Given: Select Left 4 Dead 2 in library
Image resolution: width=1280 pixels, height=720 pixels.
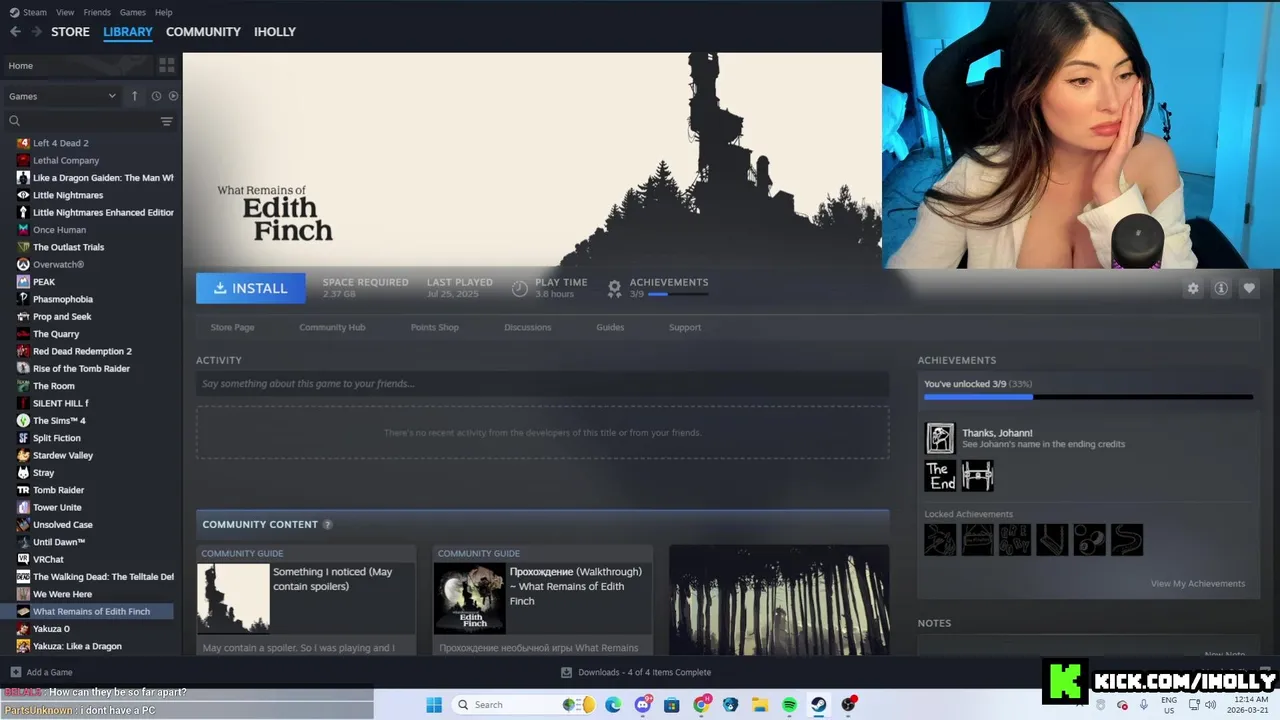Looking at the screenshot, I should point(60,143).
